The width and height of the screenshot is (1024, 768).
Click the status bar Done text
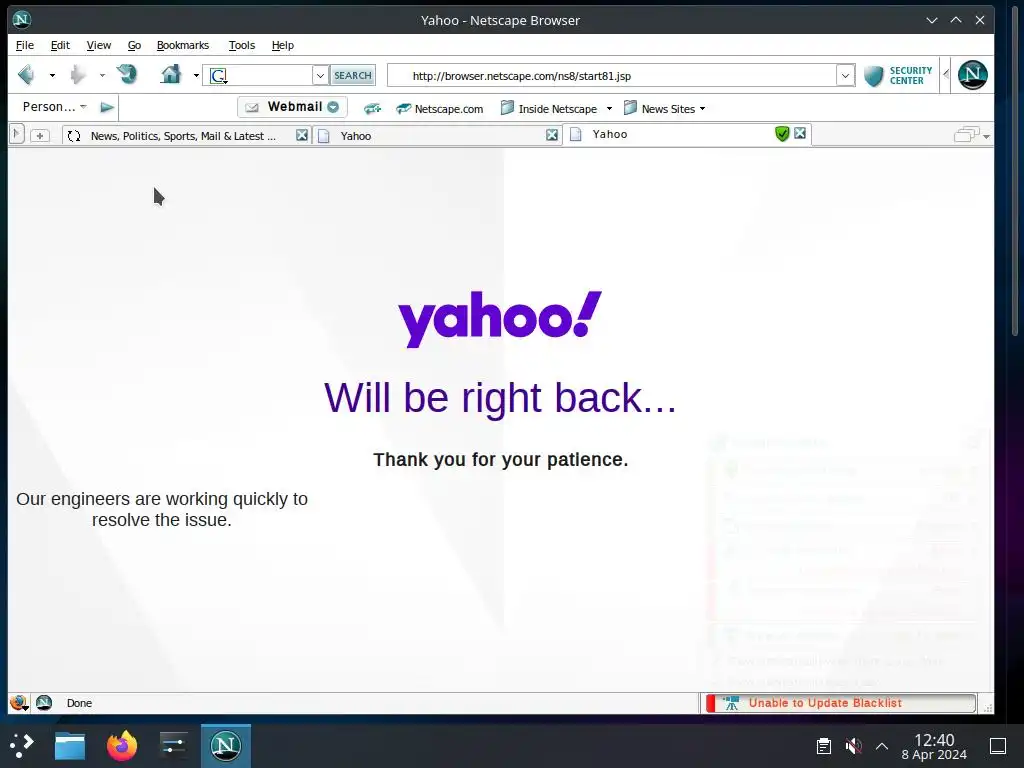point(79,703)
